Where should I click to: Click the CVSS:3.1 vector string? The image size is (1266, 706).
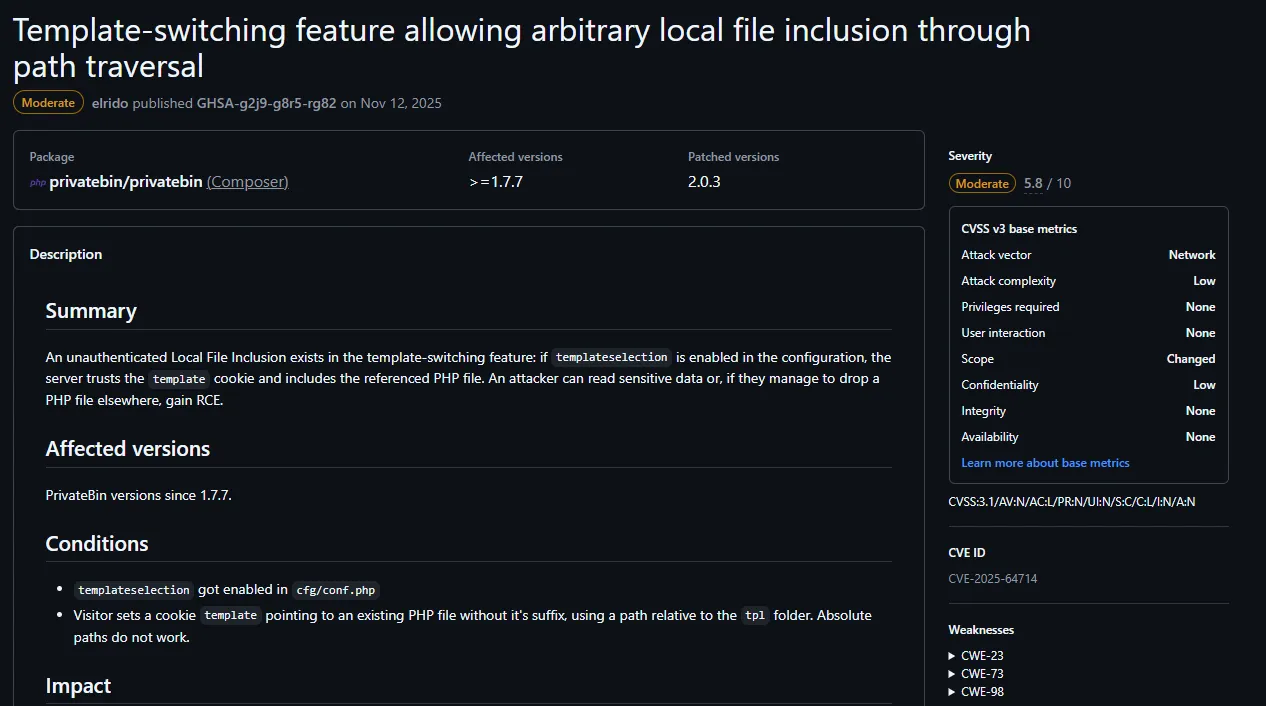[x=1071, y=502]
